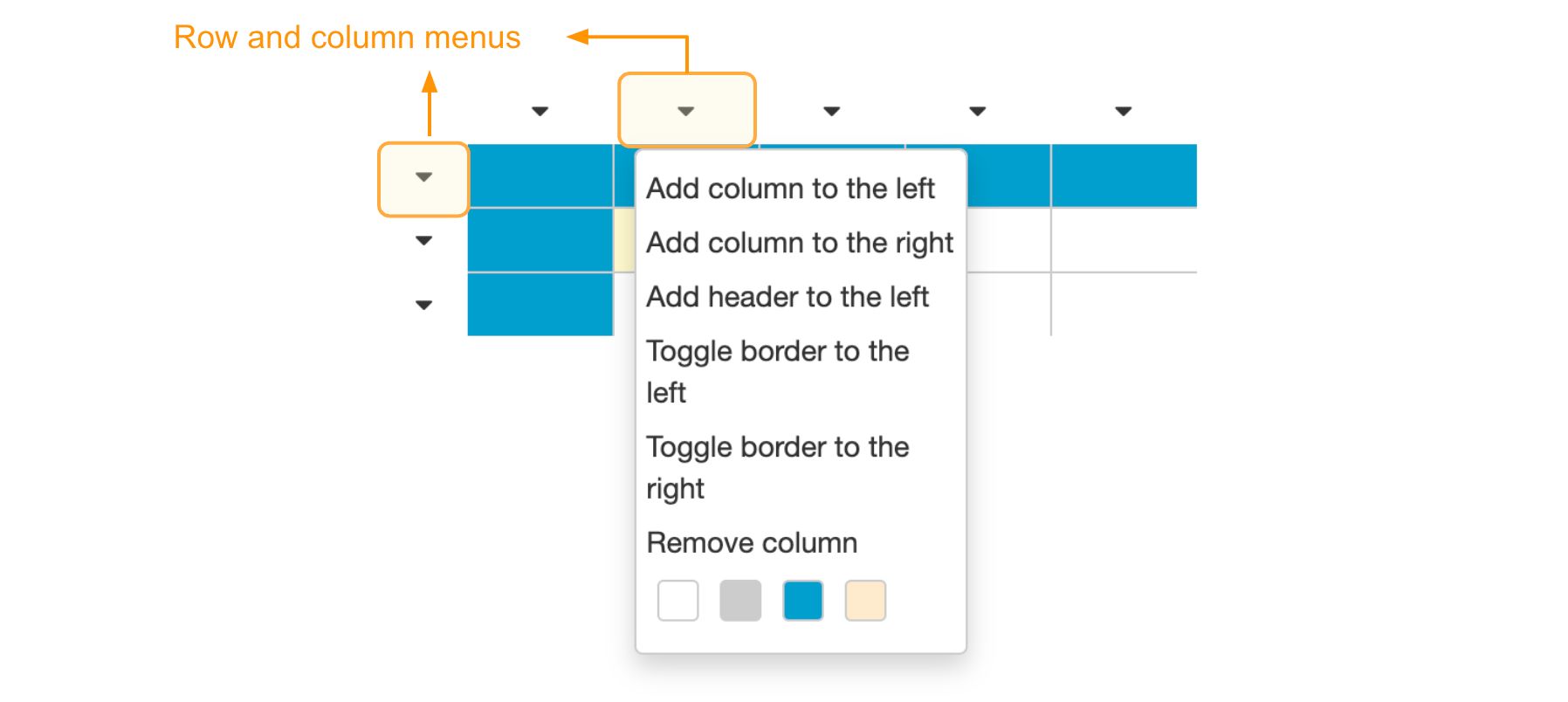Pick the blue color swatch
This screenshot has height=702, width=1568.
pos(802,601)
